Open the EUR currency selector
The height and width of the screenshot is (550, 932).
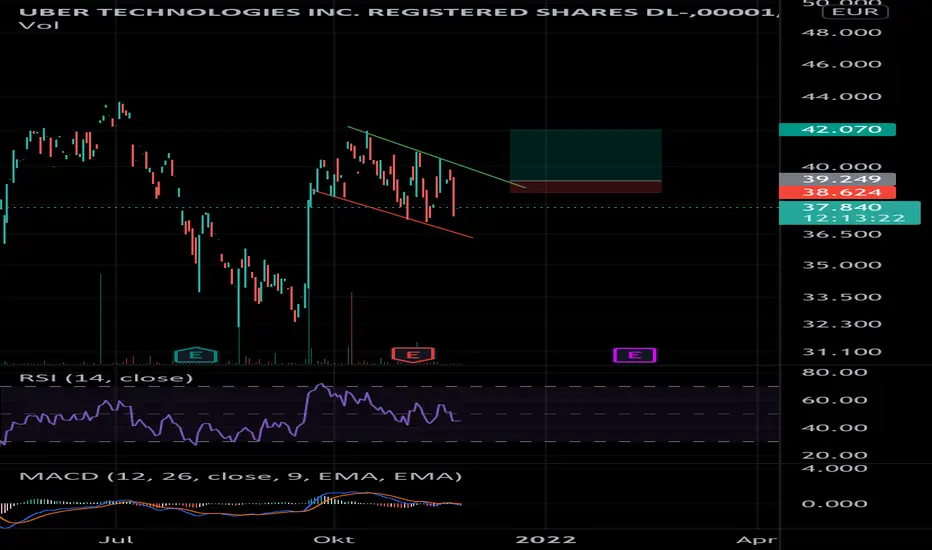point(855,11)
